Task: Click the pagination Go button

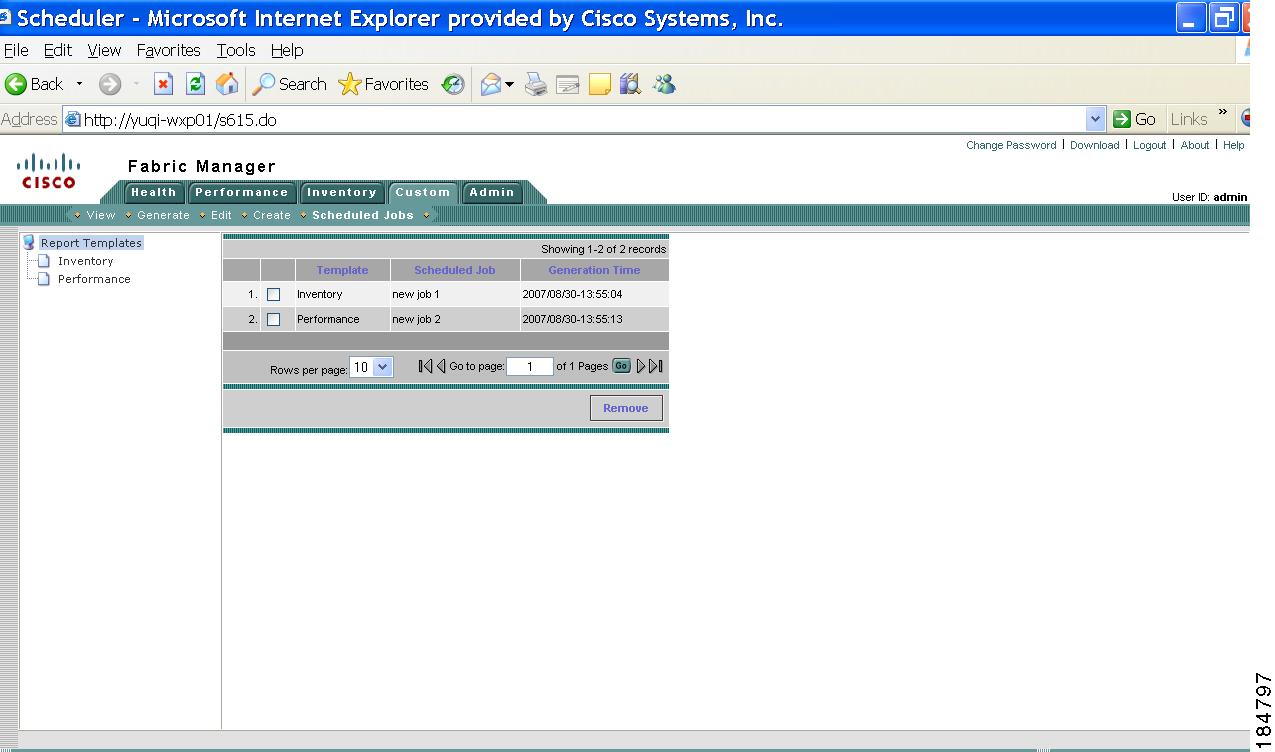Action: (x=621, y=366)
